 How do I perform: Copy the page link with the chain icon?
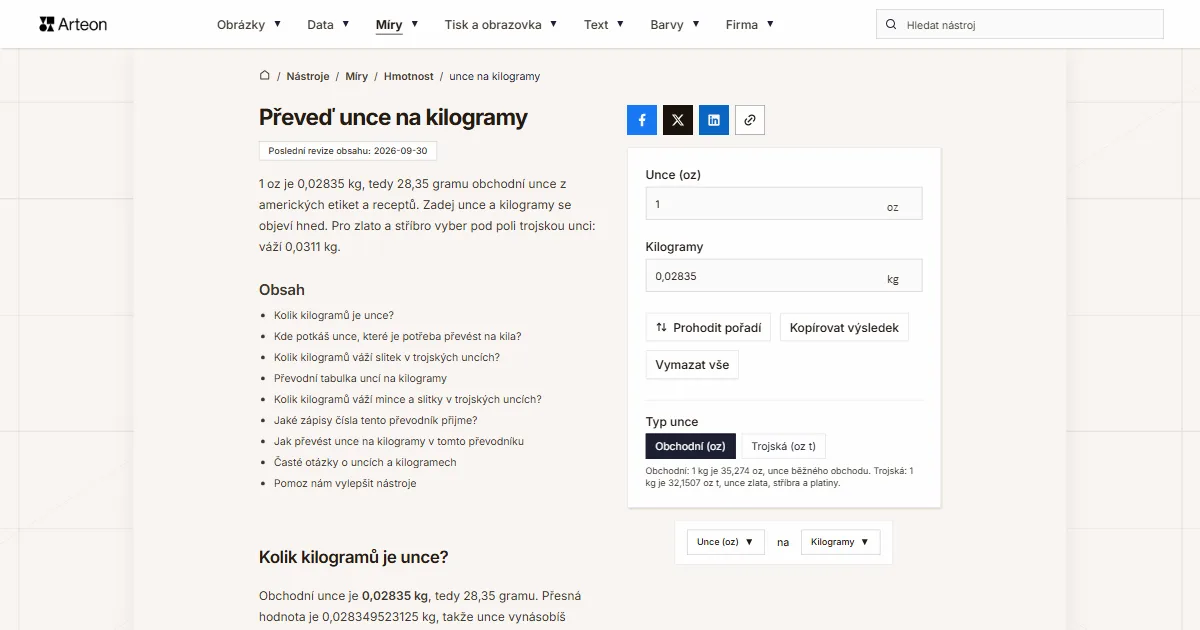pyautogui.click(x=750, y=120)
